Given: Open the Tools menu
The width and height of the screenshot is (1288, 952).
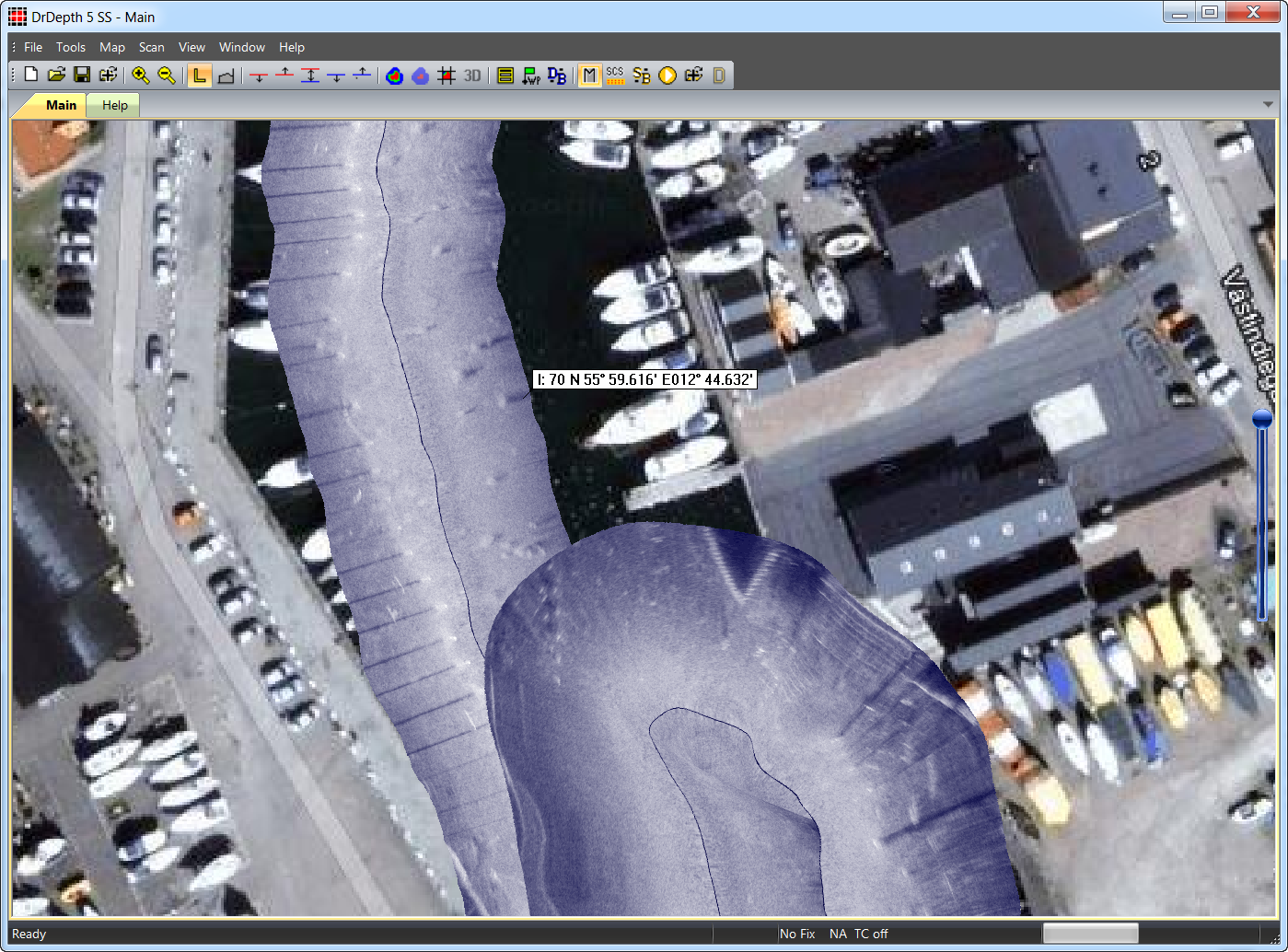Looking at the screenshot, I should click(71, 47).
